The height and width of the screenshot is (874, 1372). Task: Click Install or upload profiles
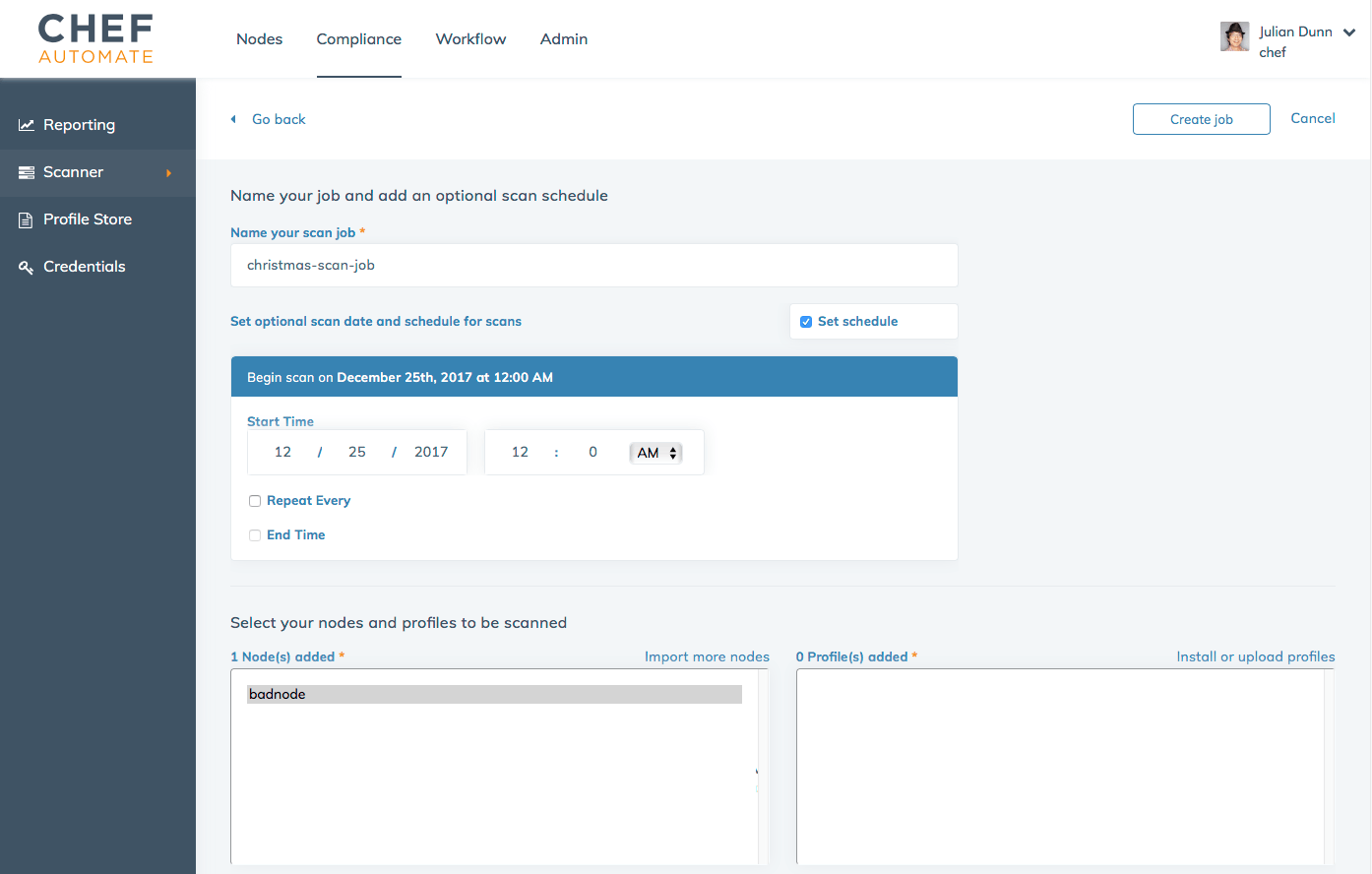[1255, 656]
